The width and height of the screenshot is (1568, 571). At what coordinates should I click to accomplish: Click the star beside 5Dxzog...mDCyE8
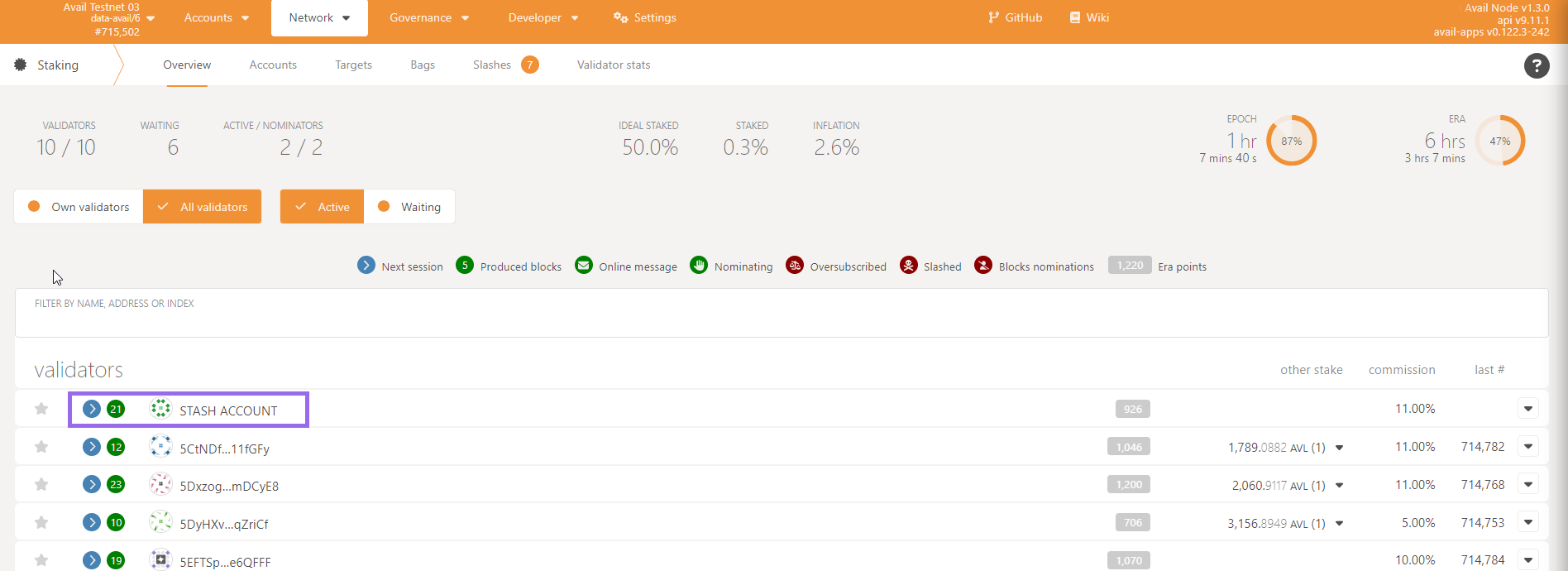point(41,485)
